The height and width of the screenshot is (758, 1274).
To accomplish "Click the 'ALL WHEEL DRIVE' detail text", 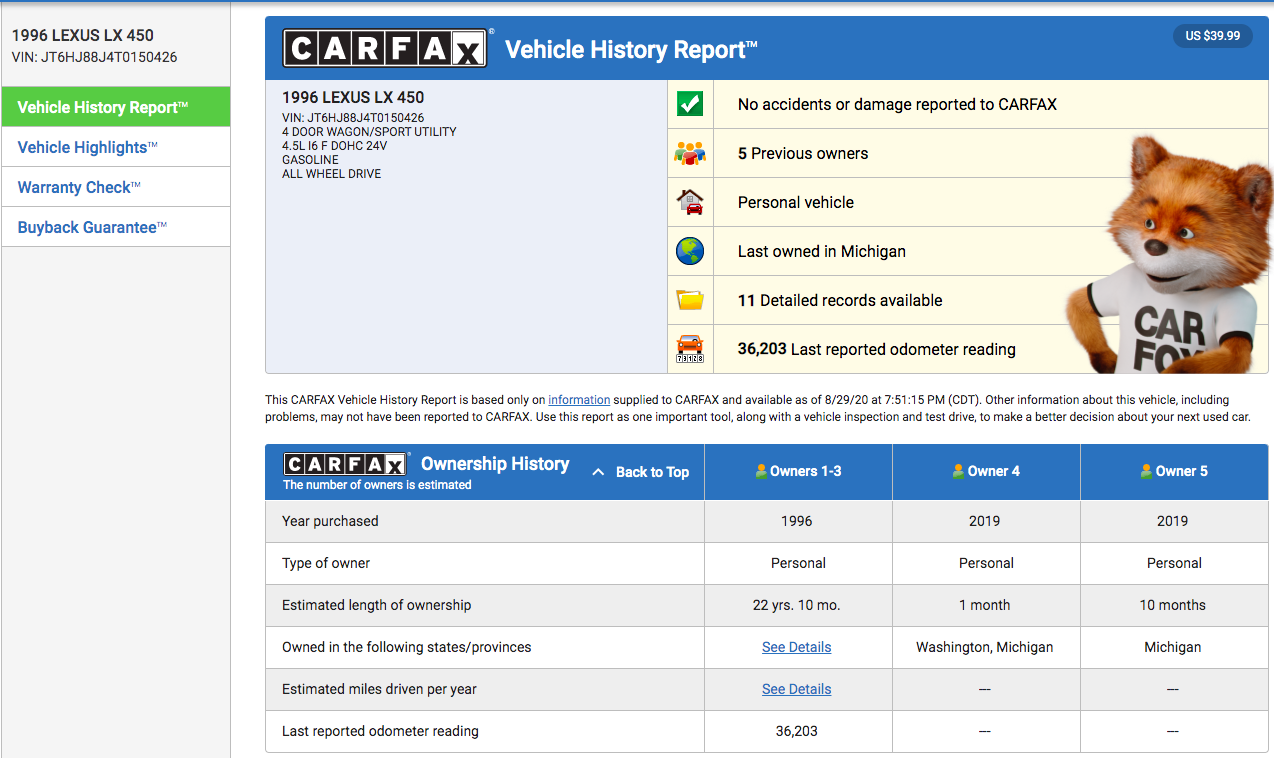I will coord(331,174).
